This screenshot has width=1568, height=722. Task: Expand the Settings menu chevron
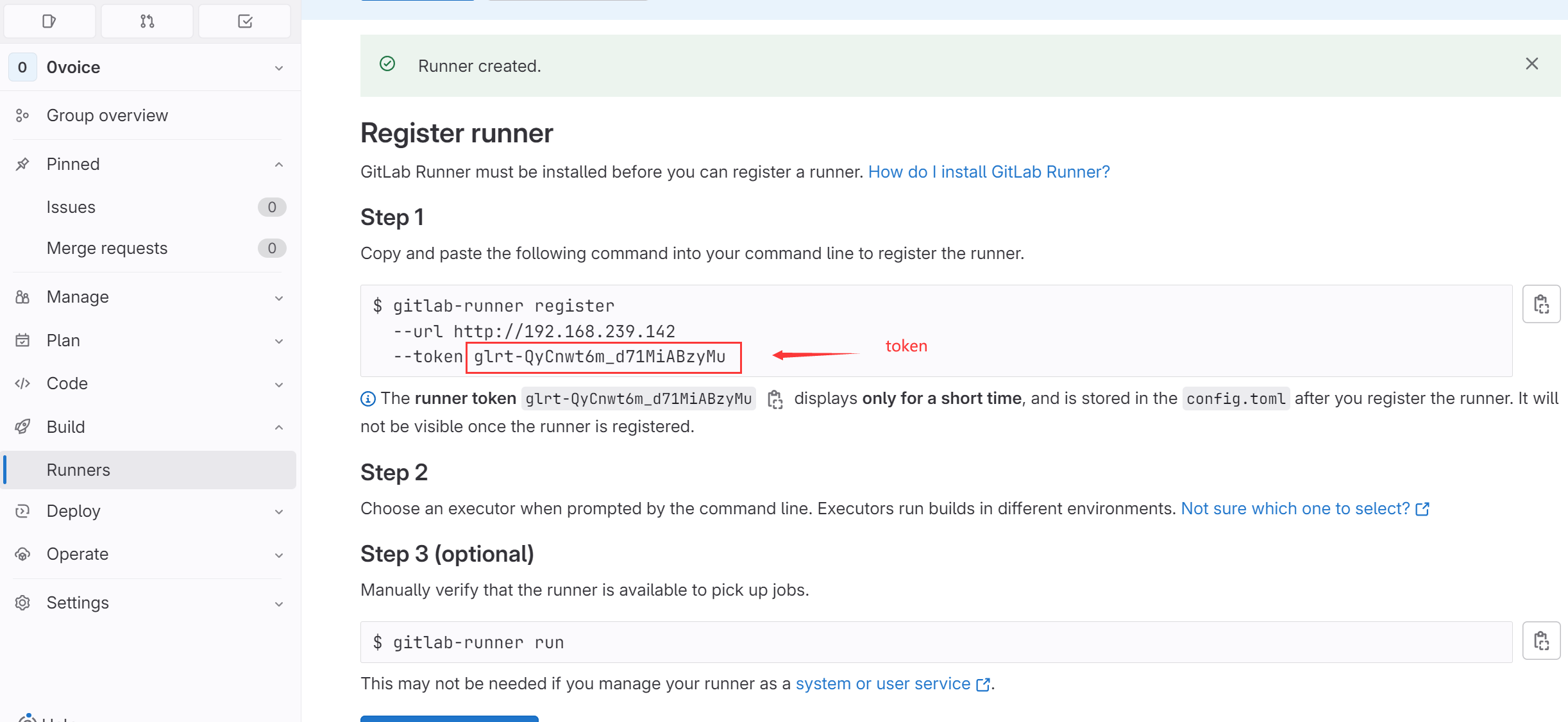(x=279, y=604)
